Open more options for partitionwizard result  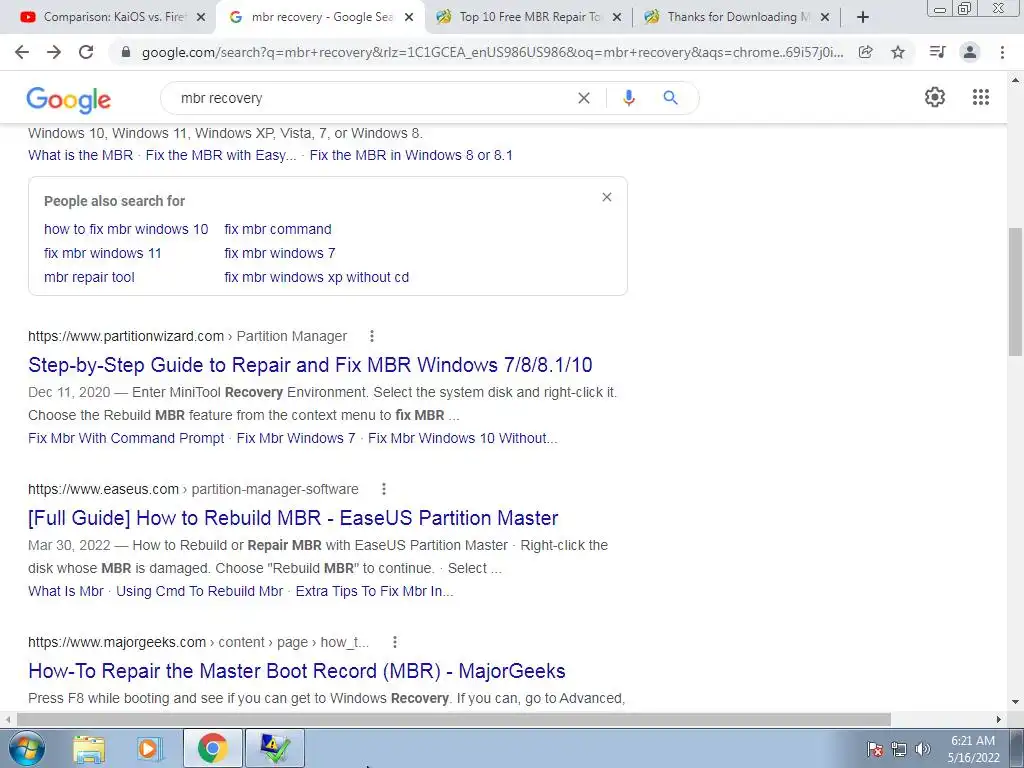point(372,336)
